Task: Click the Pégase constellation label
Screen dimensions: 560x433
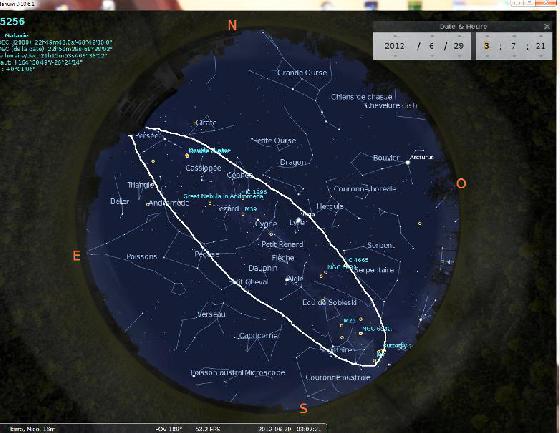Action: point(207,255)
